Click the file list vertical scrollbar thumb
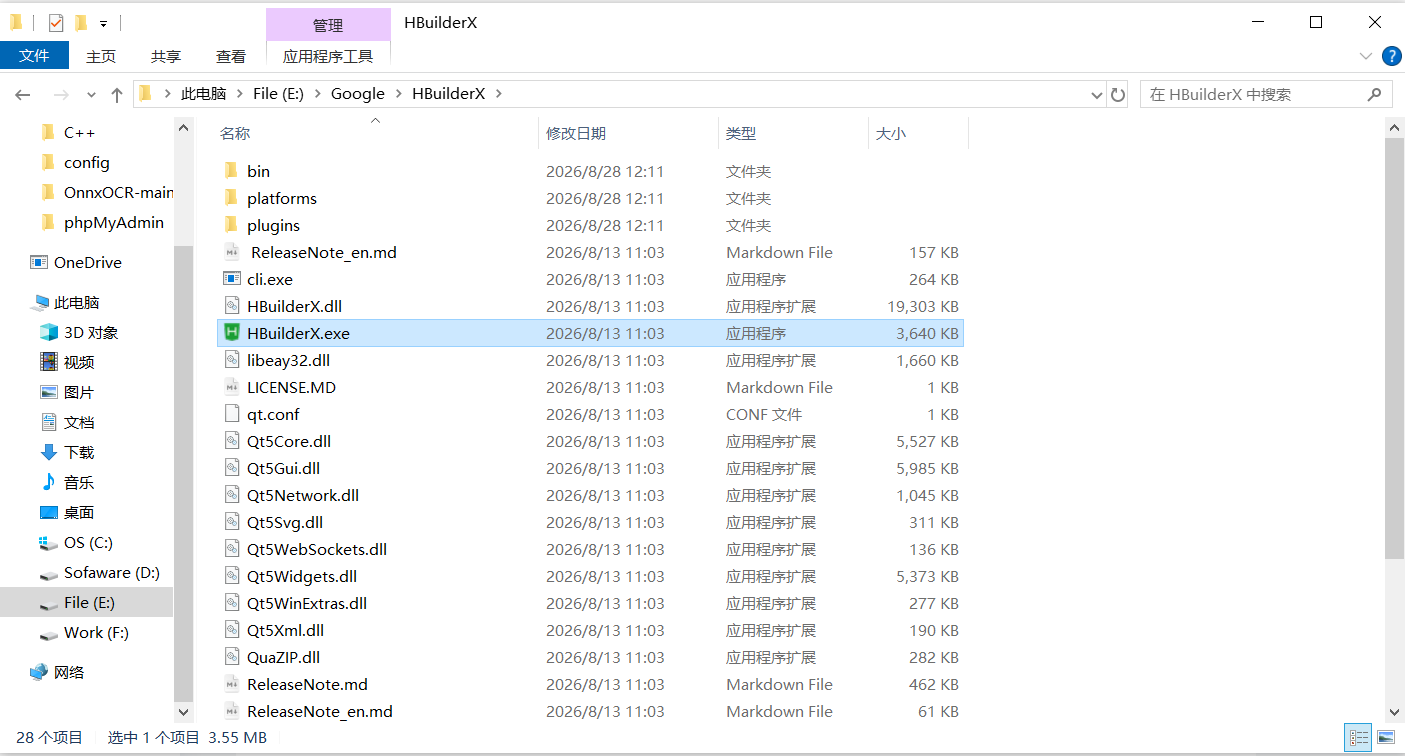The height and width of the screenshot is (756, 1405). (x=1395, y=349)
